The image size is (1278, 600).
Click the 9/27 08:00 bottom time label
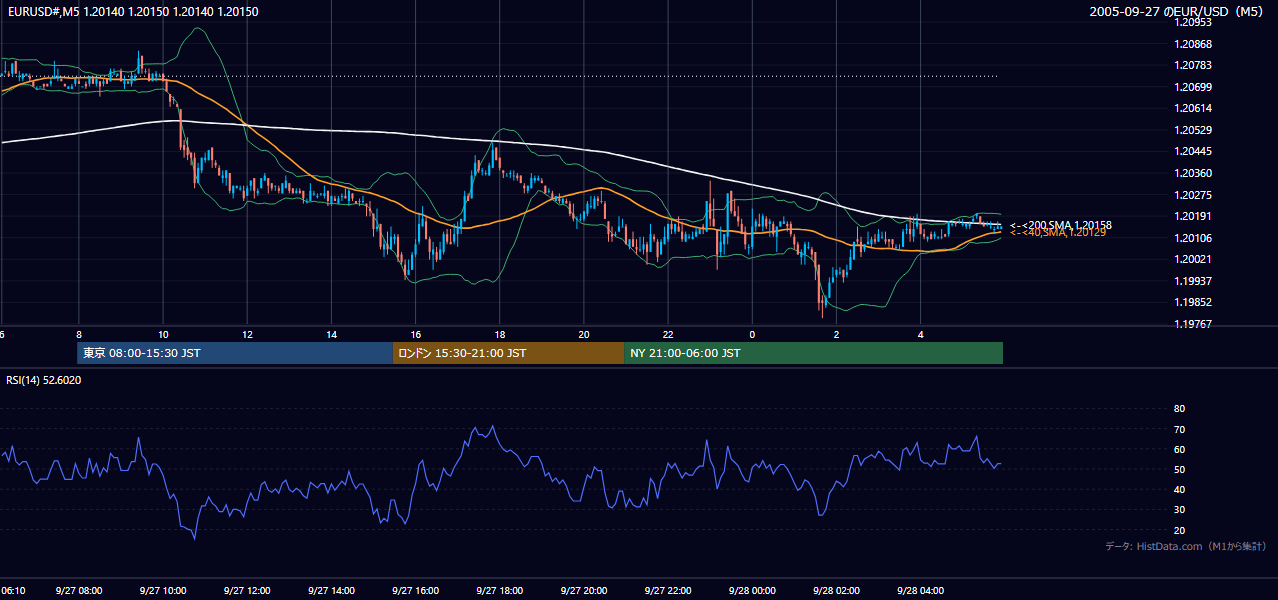(x=79, y=591)
